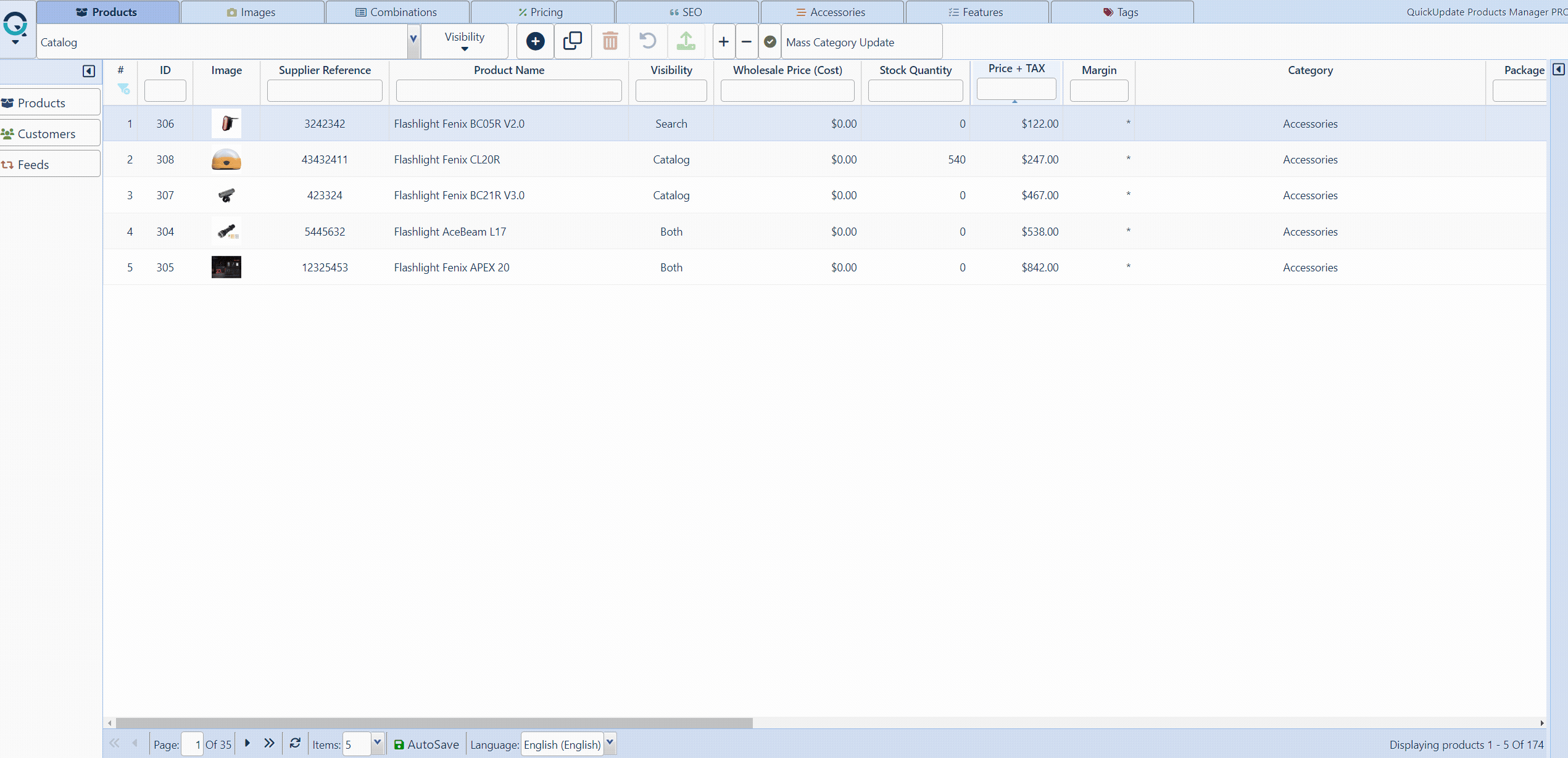Open the Customers section in the sidebar
Image resolution: width=1568 pixels, height=758 pixels.
pos(46,133)
